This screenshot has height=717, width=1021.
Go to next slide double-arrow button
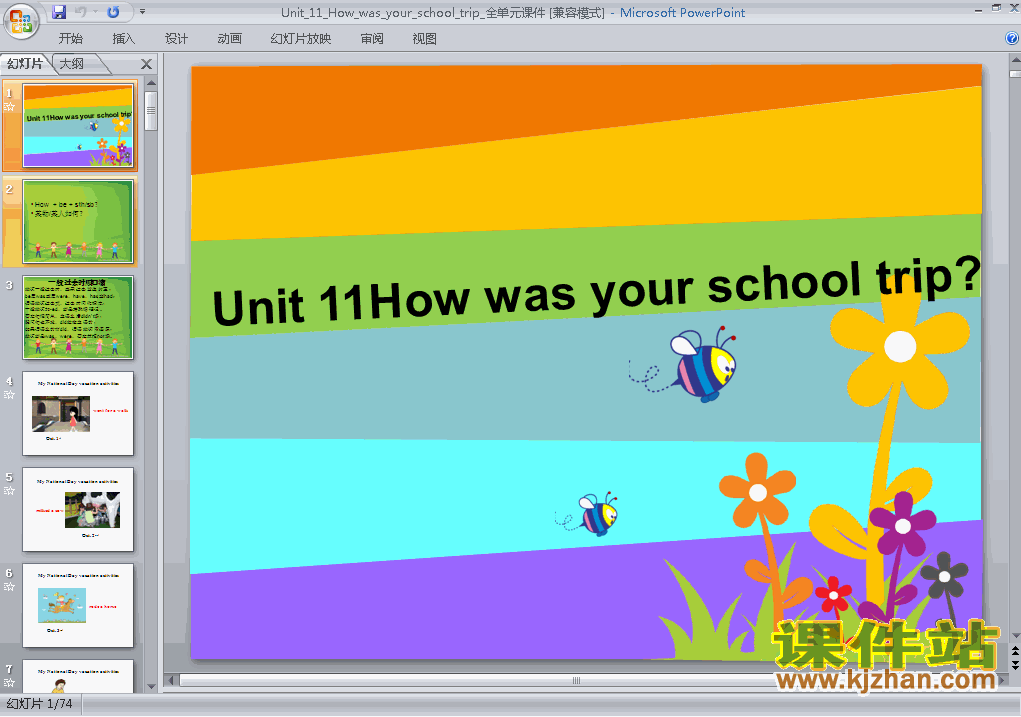coord(1015,664)
